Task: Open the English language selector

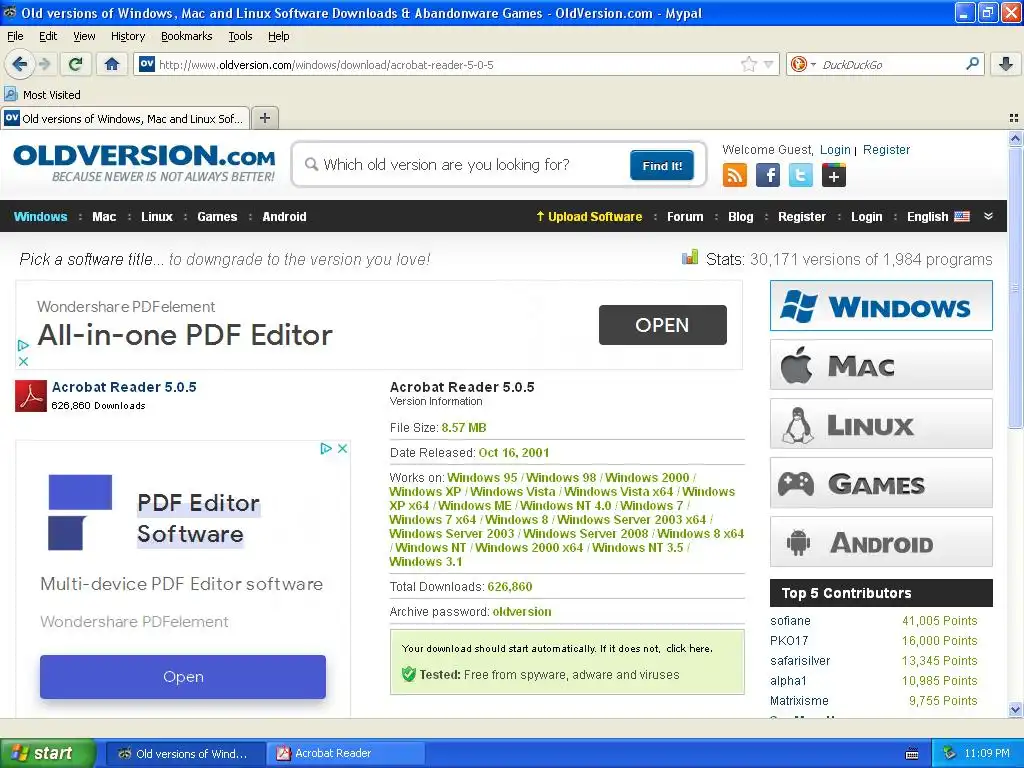Action: 938,217
